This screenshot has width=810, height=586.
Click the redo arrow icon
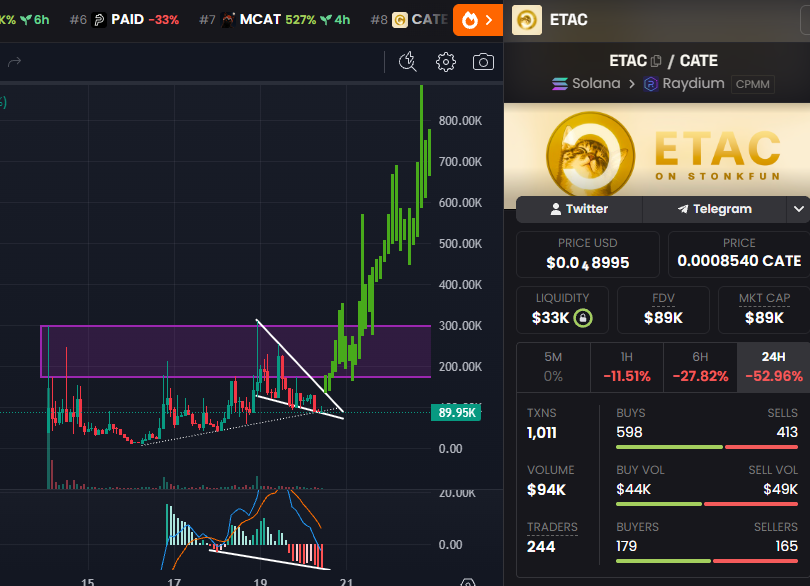[x=14, y=62]
